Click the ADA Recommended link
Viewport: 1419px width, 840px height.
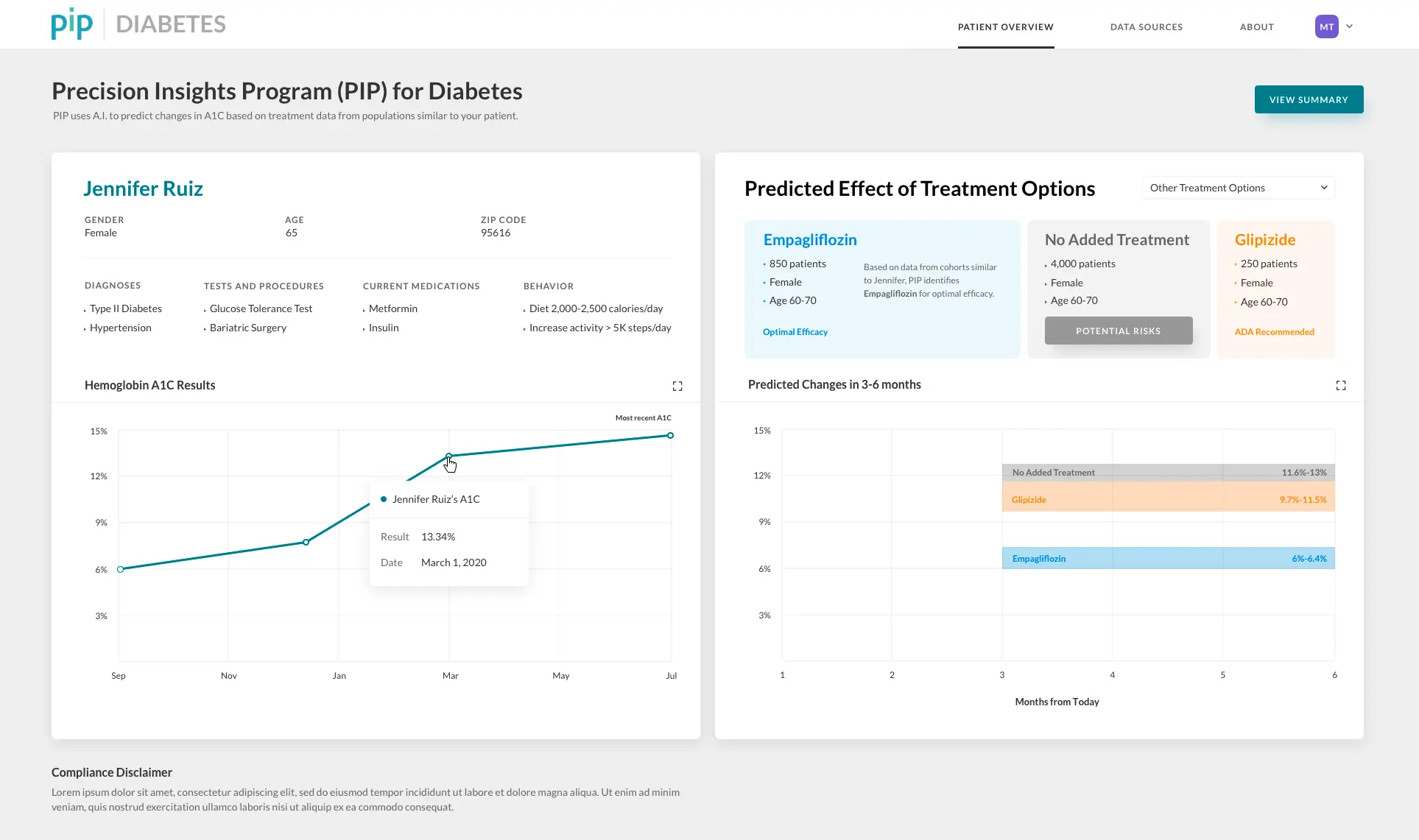click(1275, 332)
